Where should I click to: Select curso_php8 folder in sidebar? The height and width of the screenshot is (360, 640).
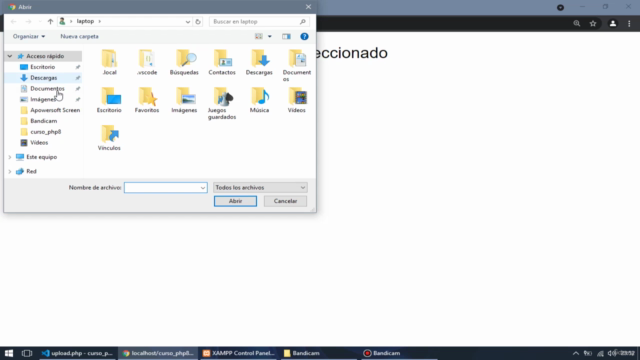45,132
